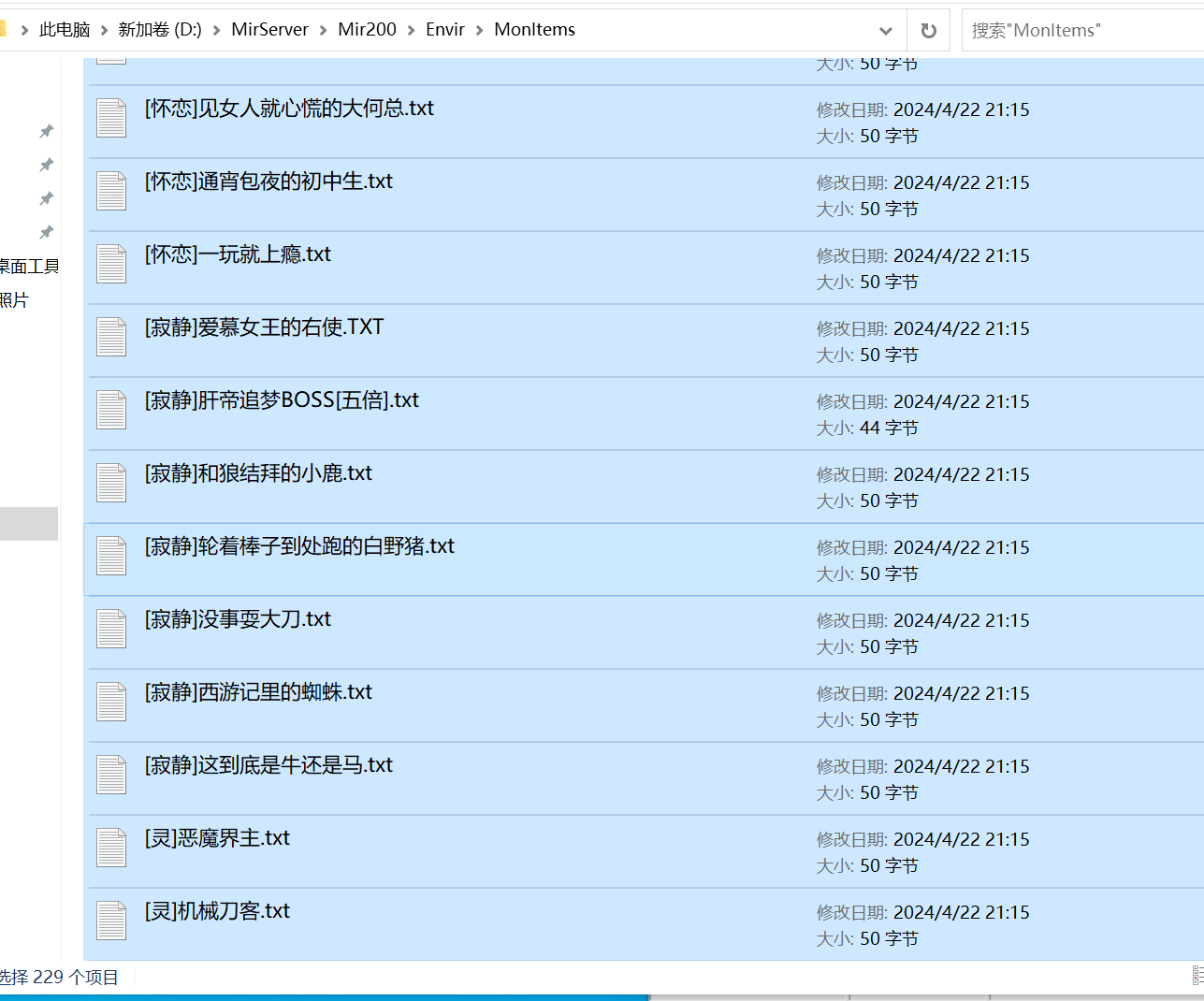Screen dimensions: 1204x1001
Task: Select file name [灵]恶魔界主.txt
Action: point(217,838)
